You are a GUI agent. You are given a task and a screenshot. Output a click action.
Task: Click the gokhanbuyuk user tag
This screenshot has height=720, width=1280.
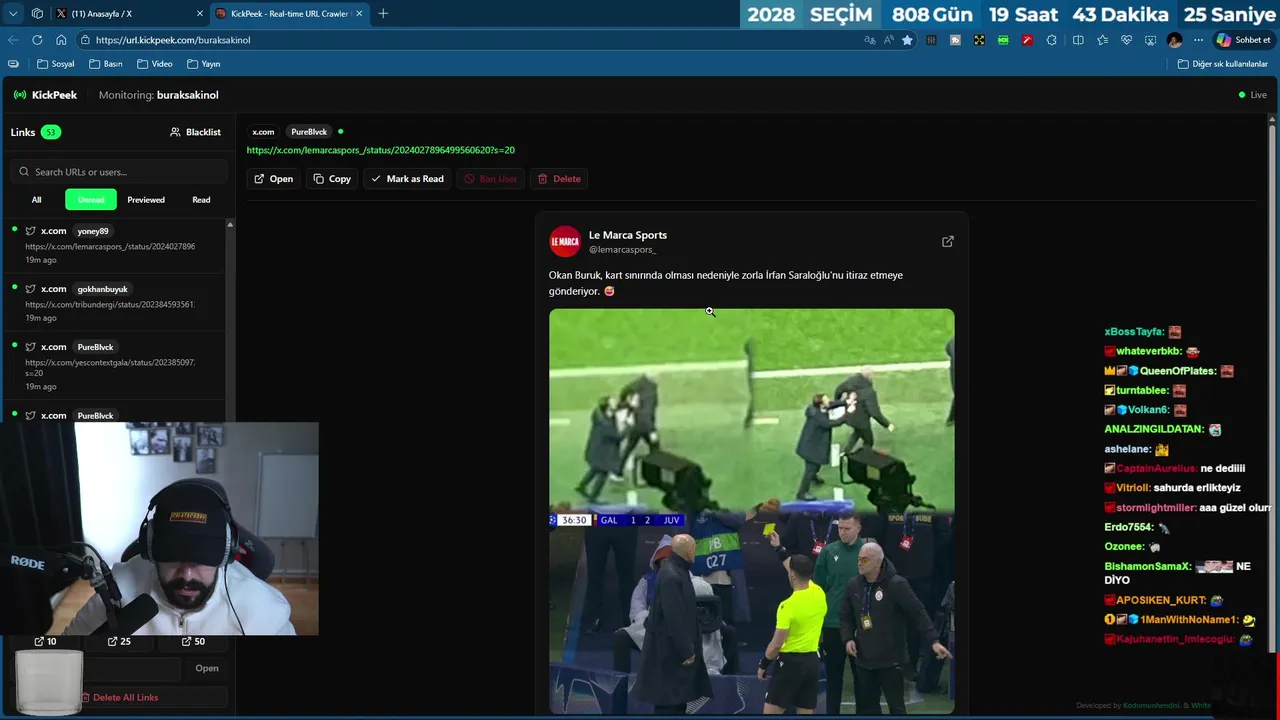click(102, 289)
